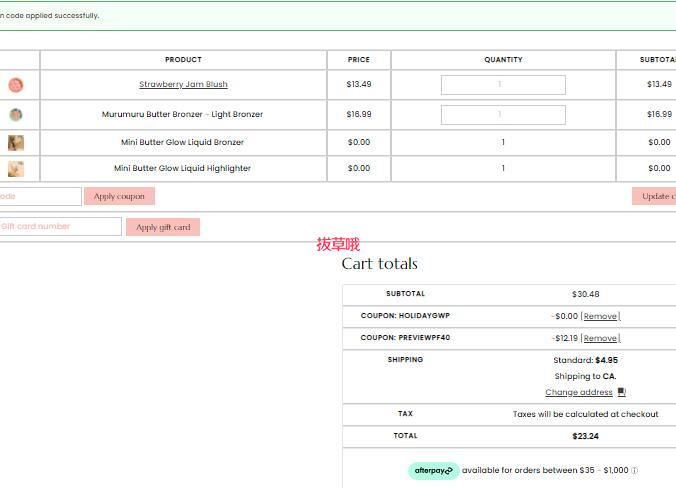Select the Standard $4.95 shipping text
676x488 pixels.
pyautogui.click(x=585, y=360)
